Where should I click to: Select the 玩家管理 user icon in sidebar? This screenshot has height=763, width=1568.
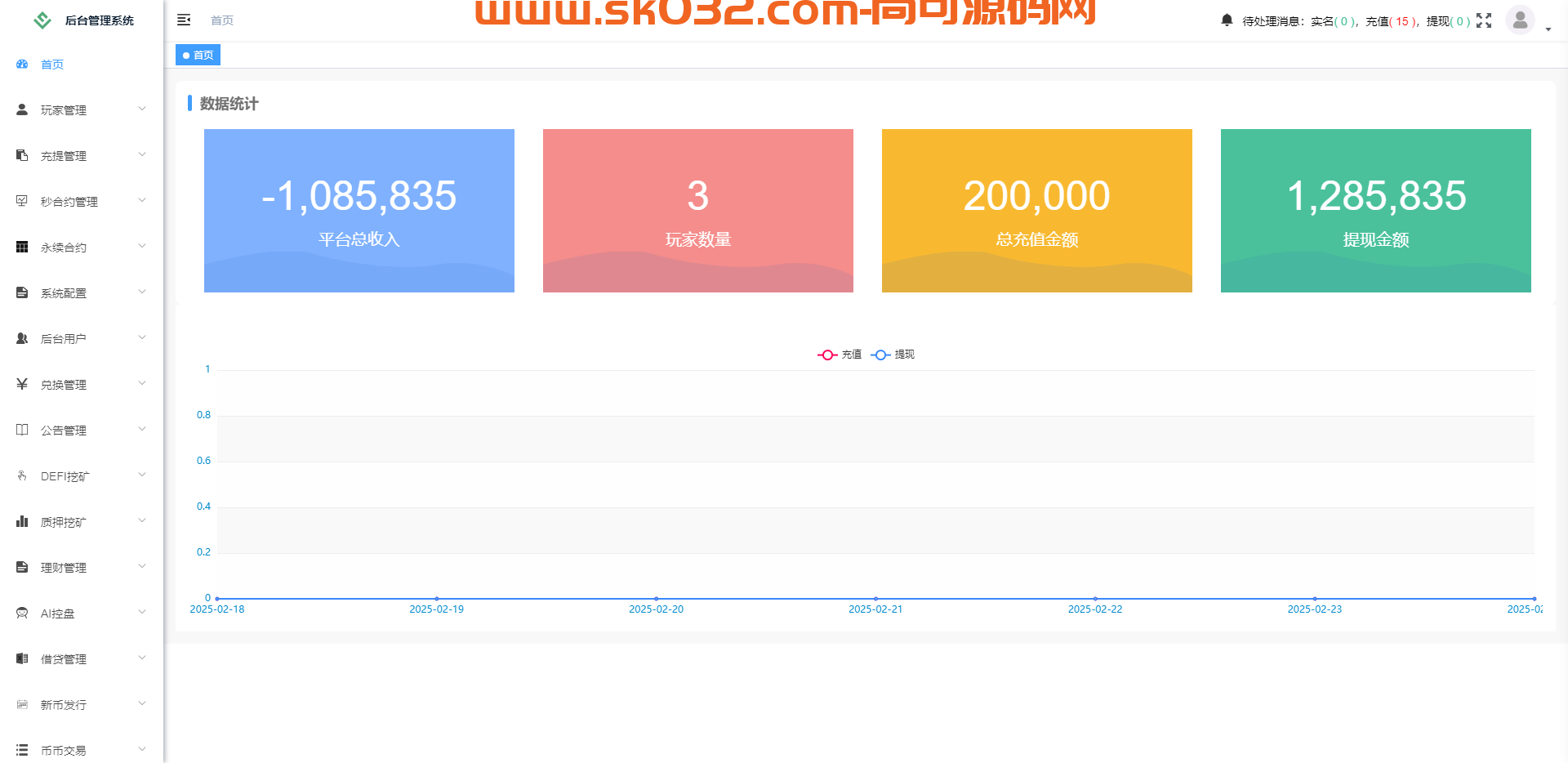[x=21, y=109]
